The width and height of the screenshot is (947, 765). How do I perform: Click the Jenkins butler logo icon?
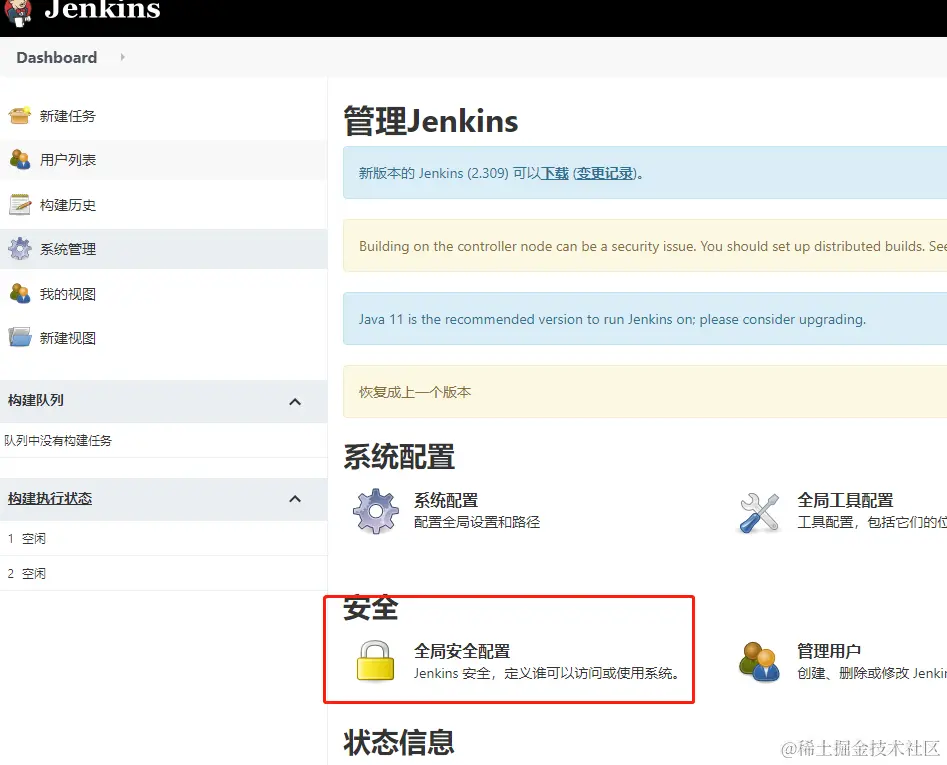(18, 12)
